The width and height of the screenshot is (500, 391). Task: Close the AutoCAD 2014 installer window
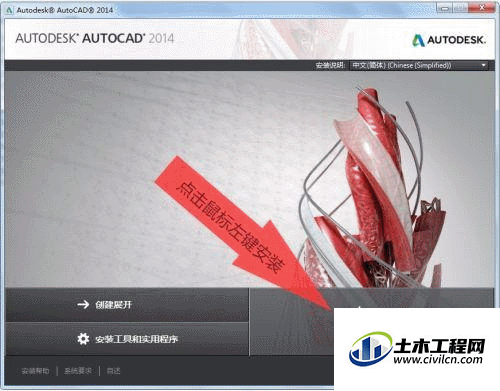[482, 8]
